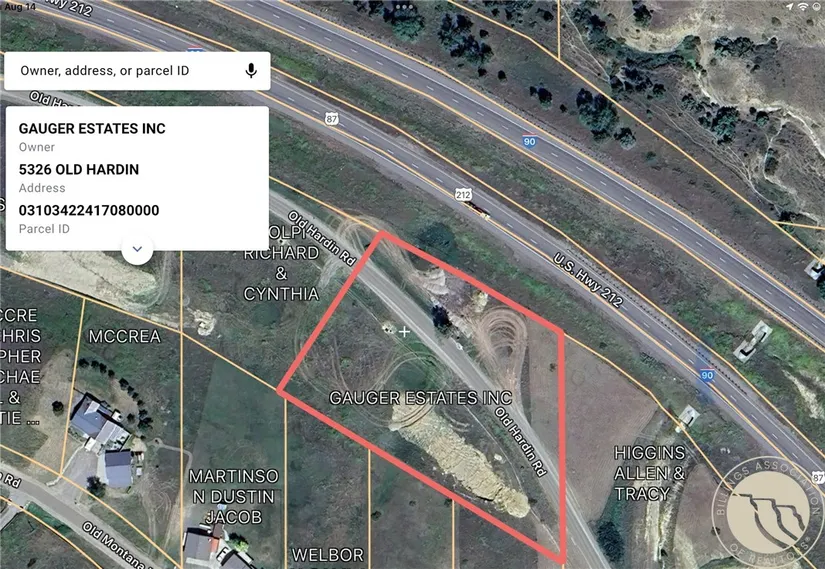Select the MCCREA parcel label
825x569 pixels.
tap(125, 336)
